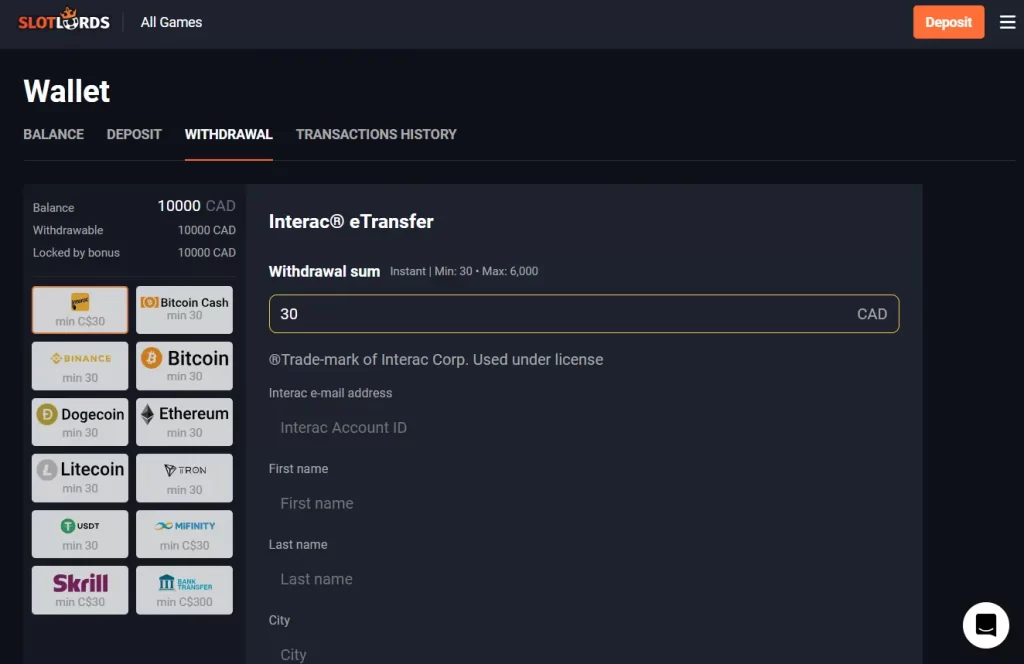
Task: Click the 'Withdrawal sum' label
Action: point(324,272)
